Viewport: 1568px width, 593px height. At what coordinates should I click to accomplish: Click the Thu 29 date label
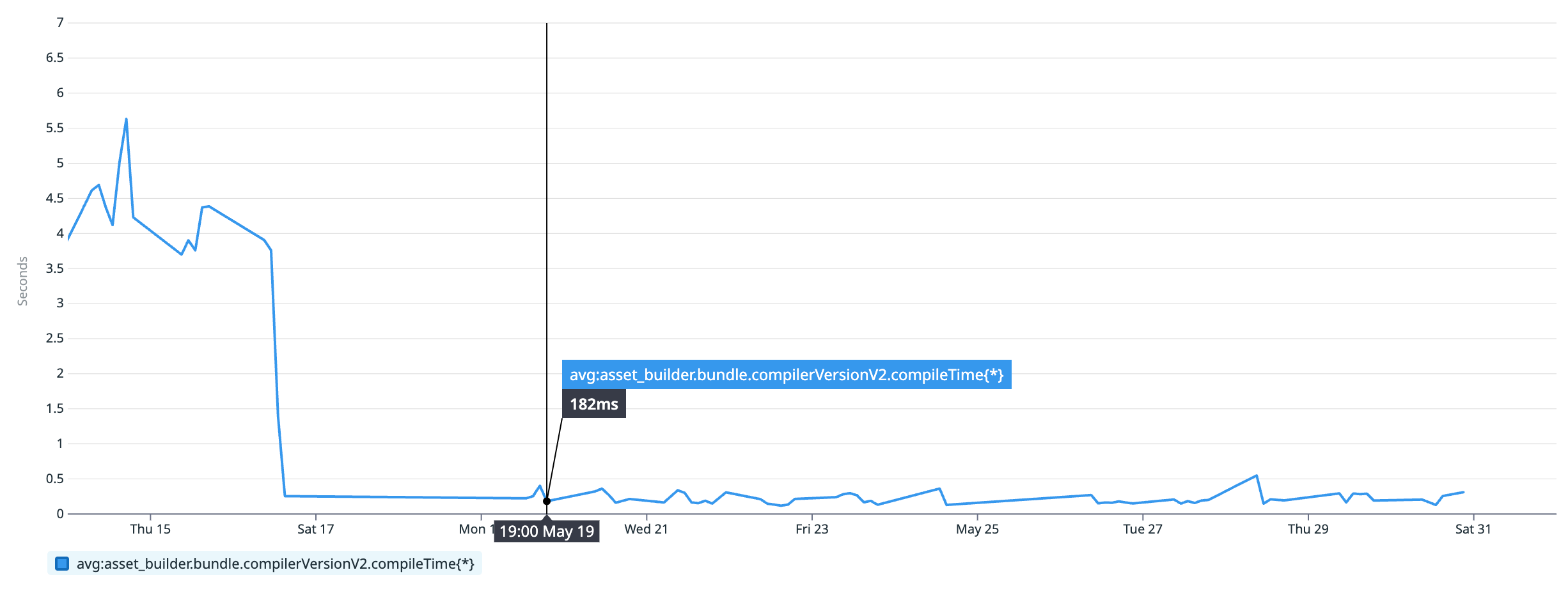click(x=1308, y=529)
